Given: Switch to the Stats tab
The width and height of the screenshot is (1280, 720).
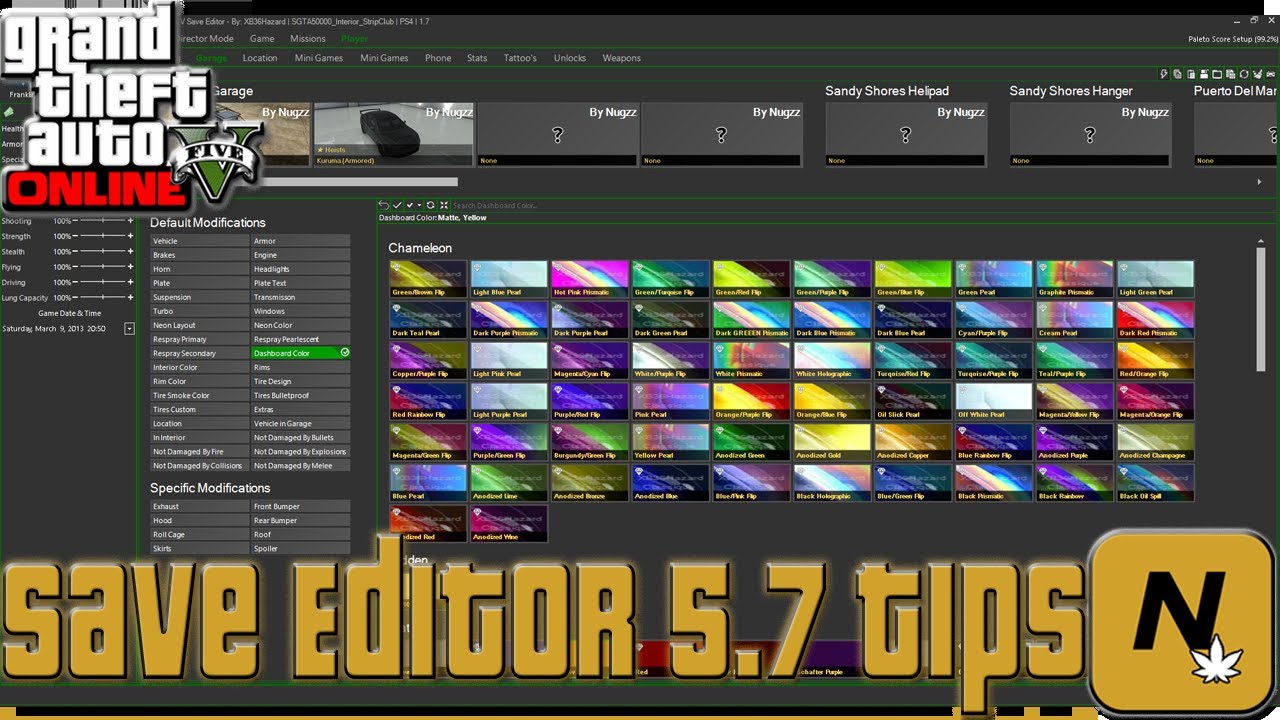Looking at the screenshot, I should [477, 58].
